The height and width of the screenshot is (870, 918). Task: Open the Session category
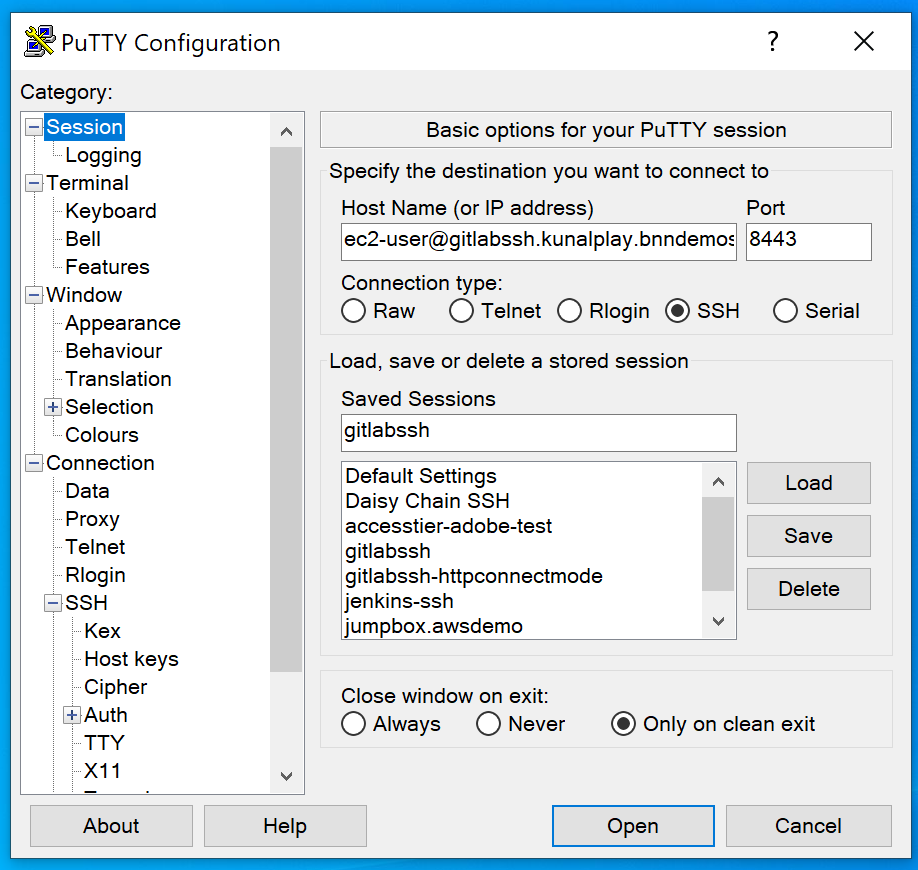coord(84,127)
